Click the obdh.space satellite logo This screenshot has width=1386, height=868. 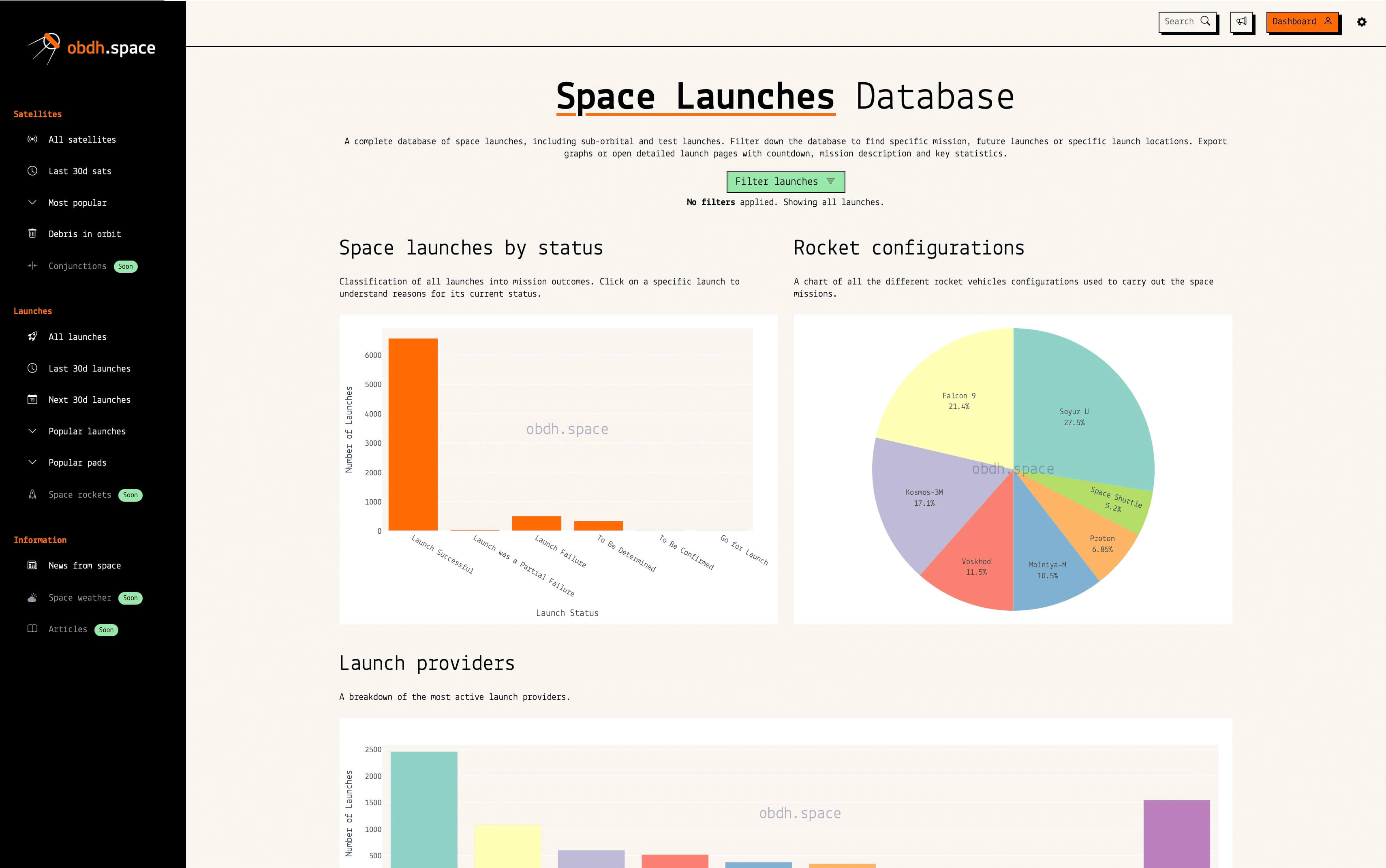coord(44,48)
